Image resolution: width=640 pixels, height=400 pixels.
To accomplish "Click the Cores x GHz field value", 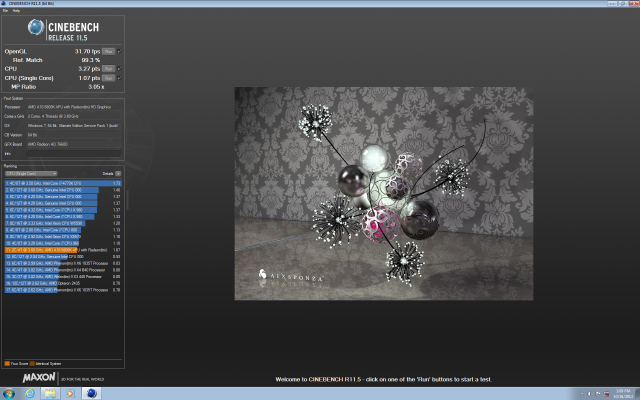I will [73, 116].
